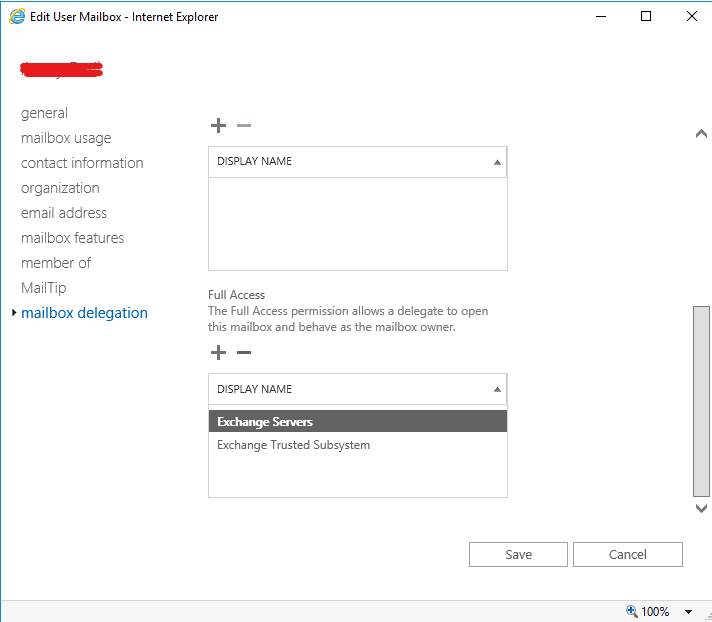Maximize the Edit User Mailbox window

tap(646, 16)
